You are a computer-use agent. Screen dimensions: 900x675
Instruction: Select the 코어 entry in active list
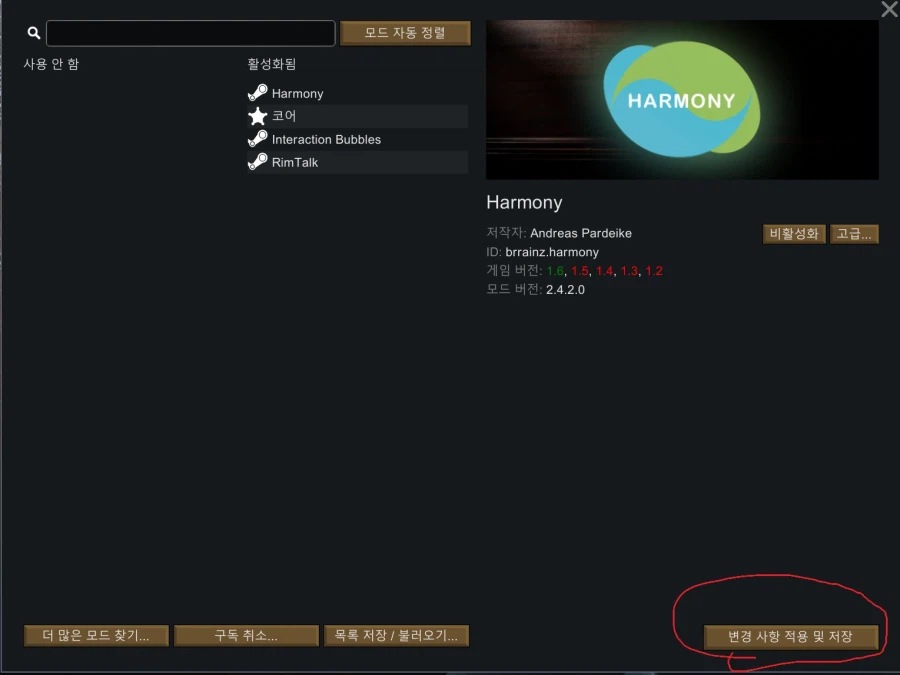[x=358, y=116]
